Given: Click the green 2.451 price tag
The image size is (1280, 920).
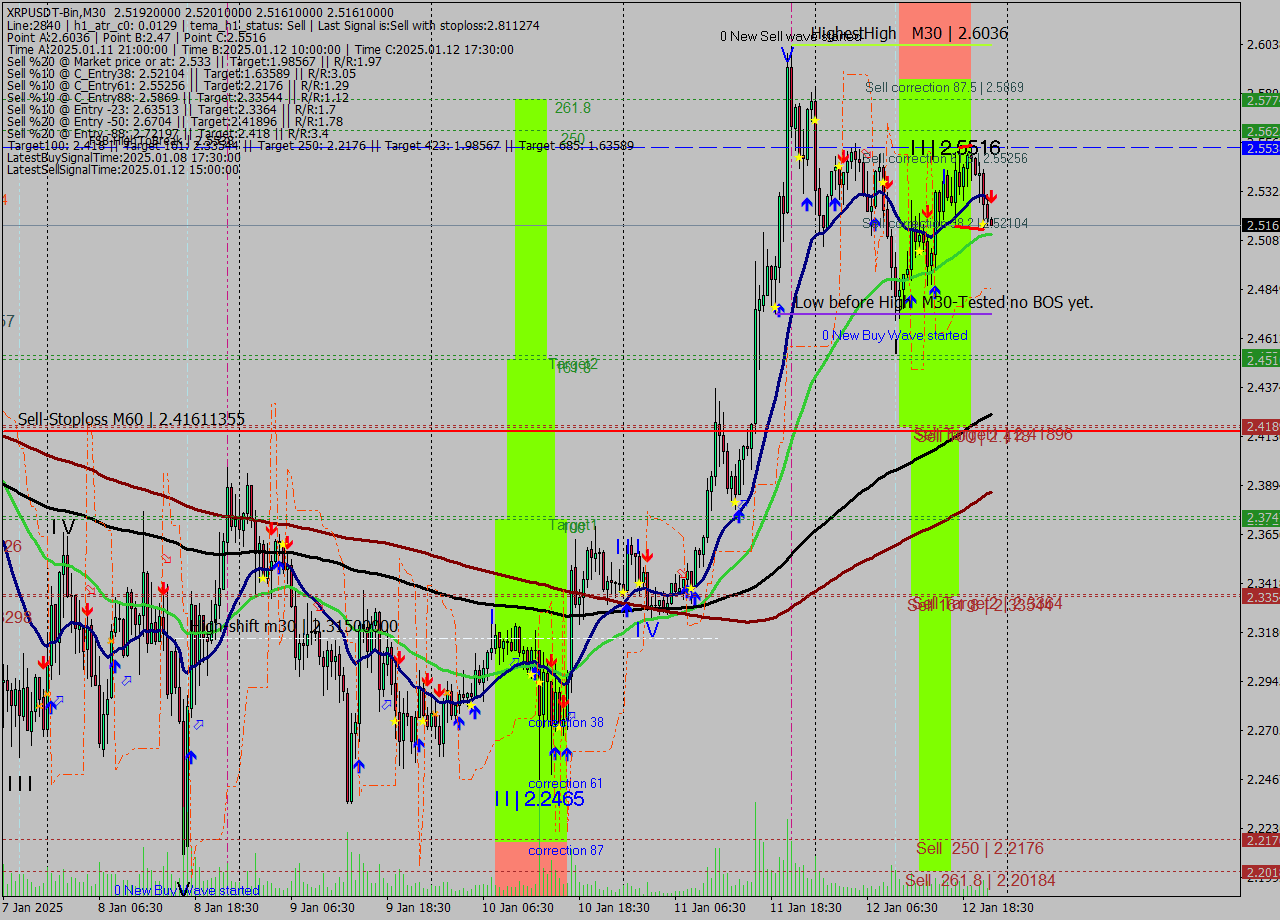Looking at the screenshot, I should 1260,359.
